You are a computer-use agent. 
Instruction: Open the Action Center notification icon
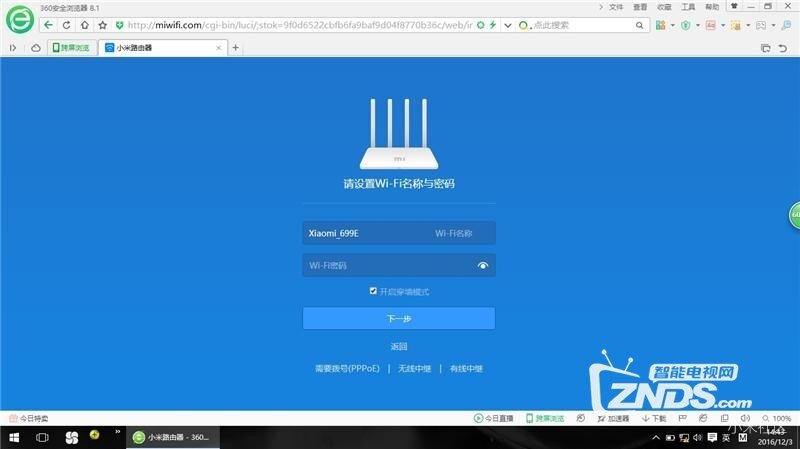pos(712,437)
